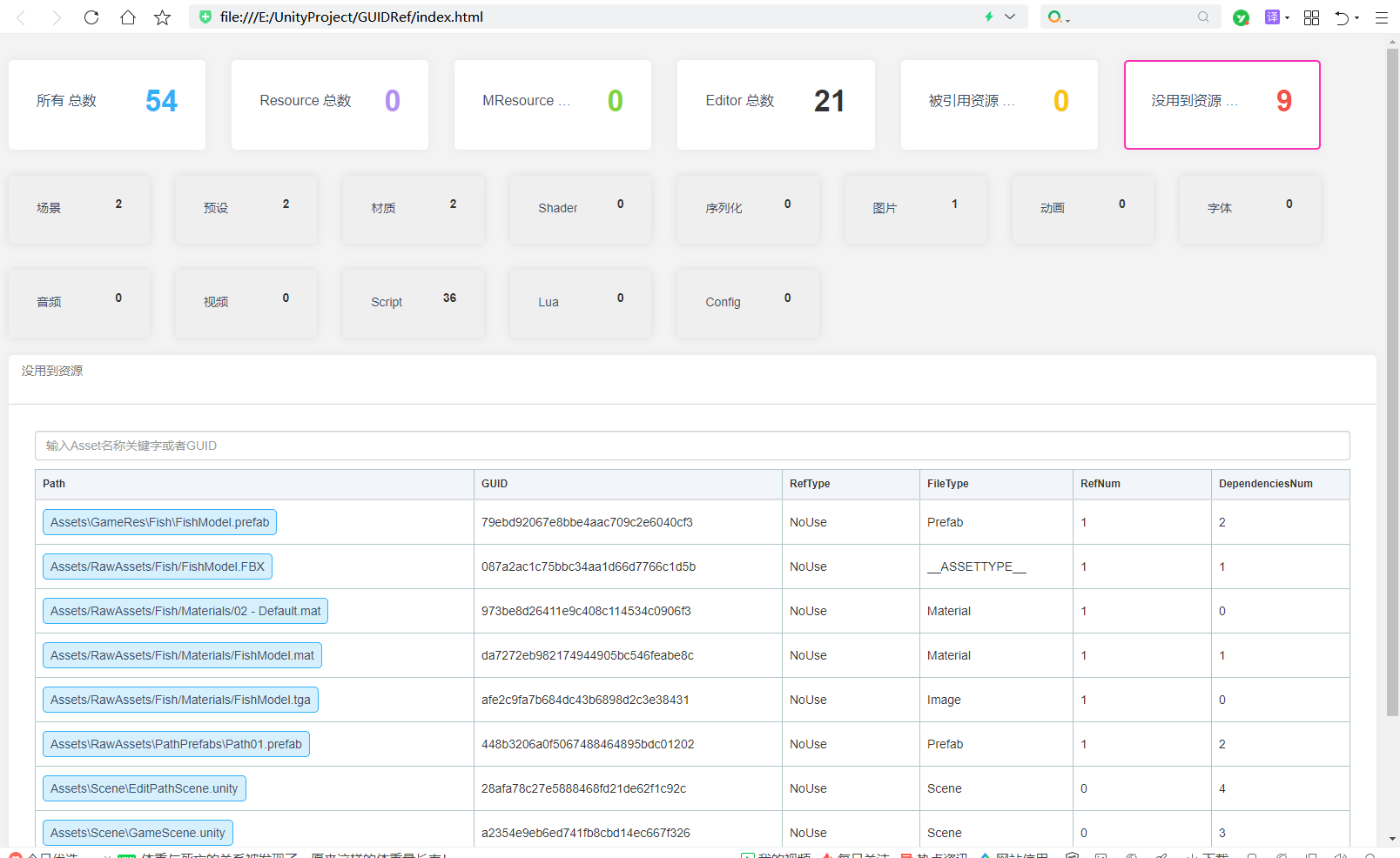Screen dimensions: 1400x858
Task: Expand the address bar dropdown chevron
Action: point(1010,17)
